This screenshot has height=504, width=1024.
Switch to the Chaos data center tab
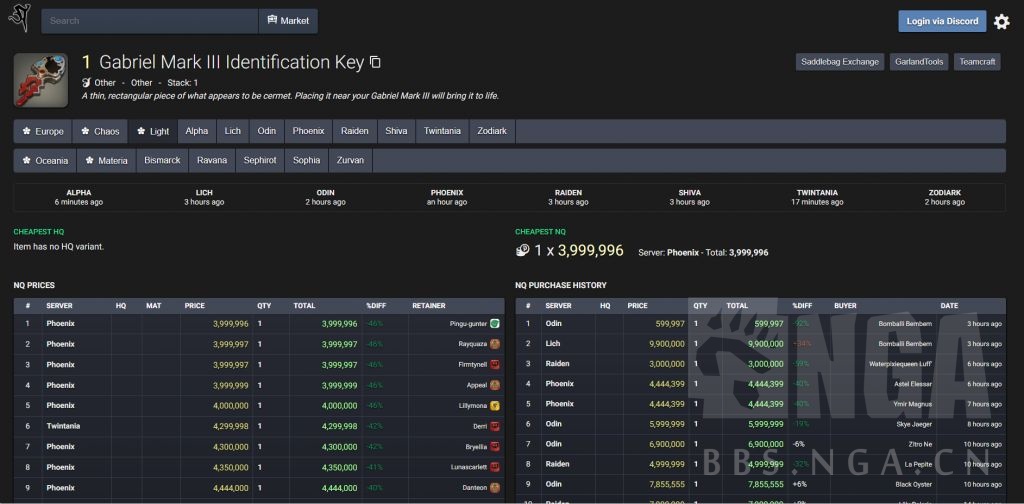click(x=100, y=131)
